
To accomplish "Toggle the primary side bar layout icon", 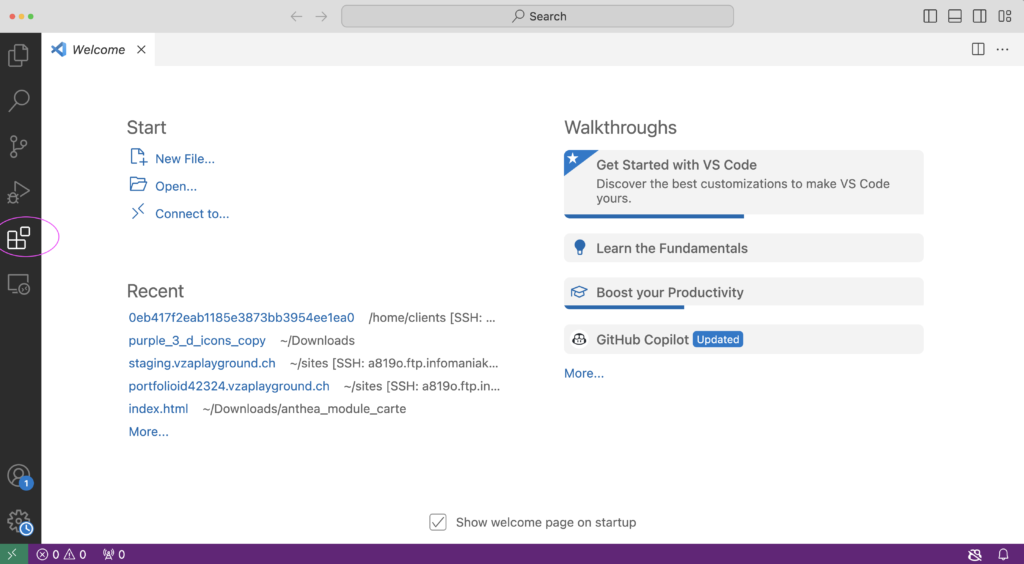I will (930, 16).
